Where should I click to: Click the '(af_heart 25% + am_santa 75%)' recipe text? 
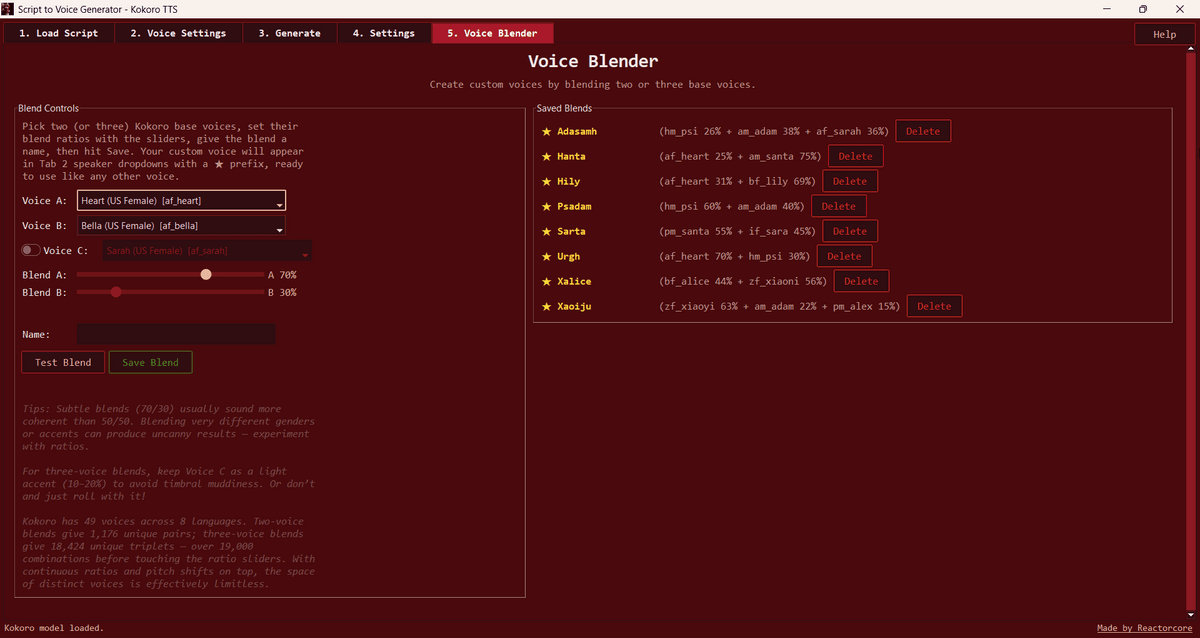(x=740, y=156)
